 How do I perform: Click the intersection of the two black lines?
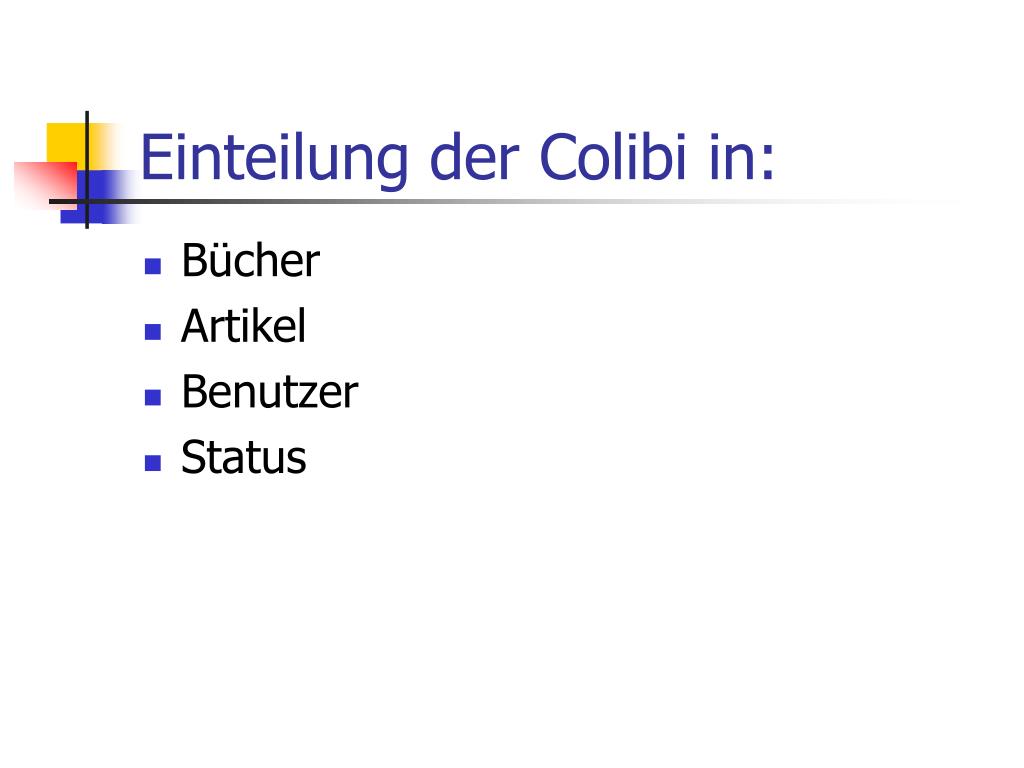pyautogui.click(x=87, y=201)
